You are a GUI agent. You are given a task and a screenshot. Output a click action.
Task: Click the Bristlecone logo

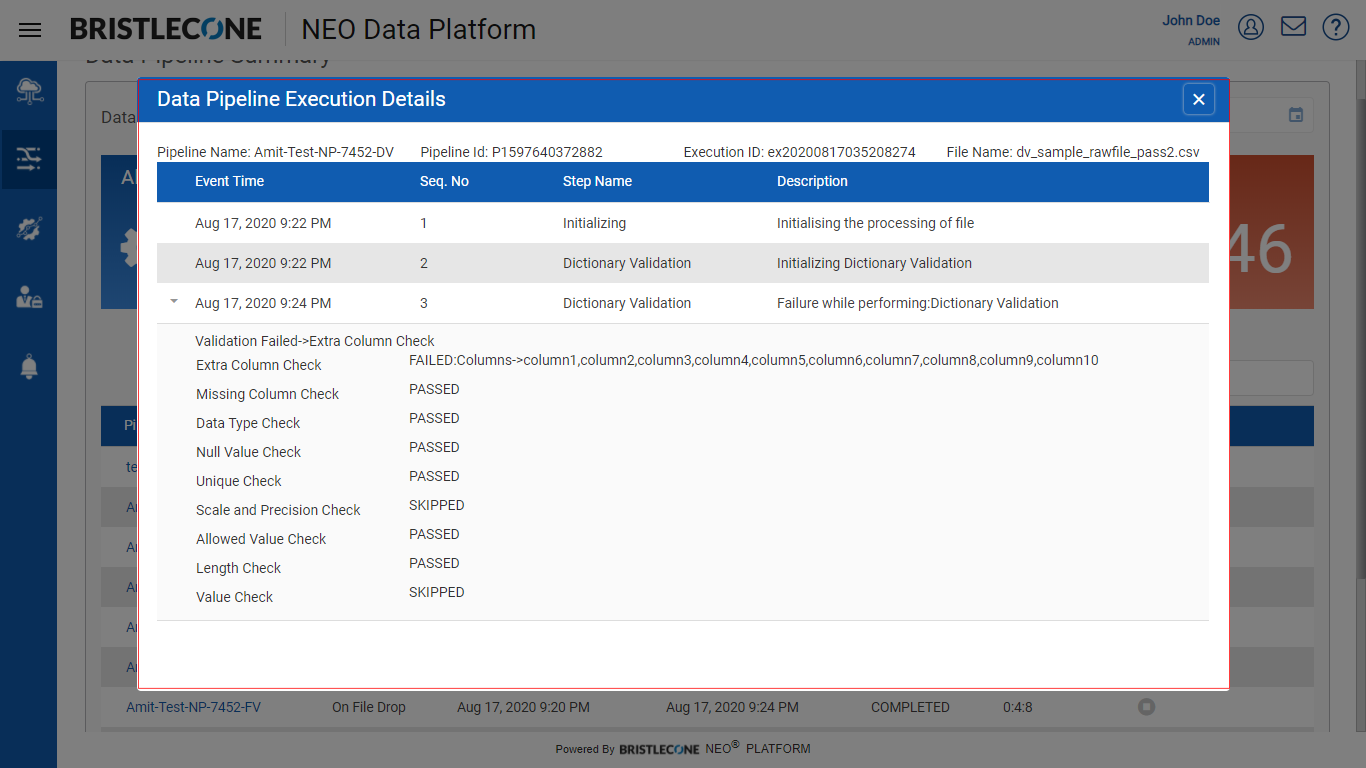point(166,29)
